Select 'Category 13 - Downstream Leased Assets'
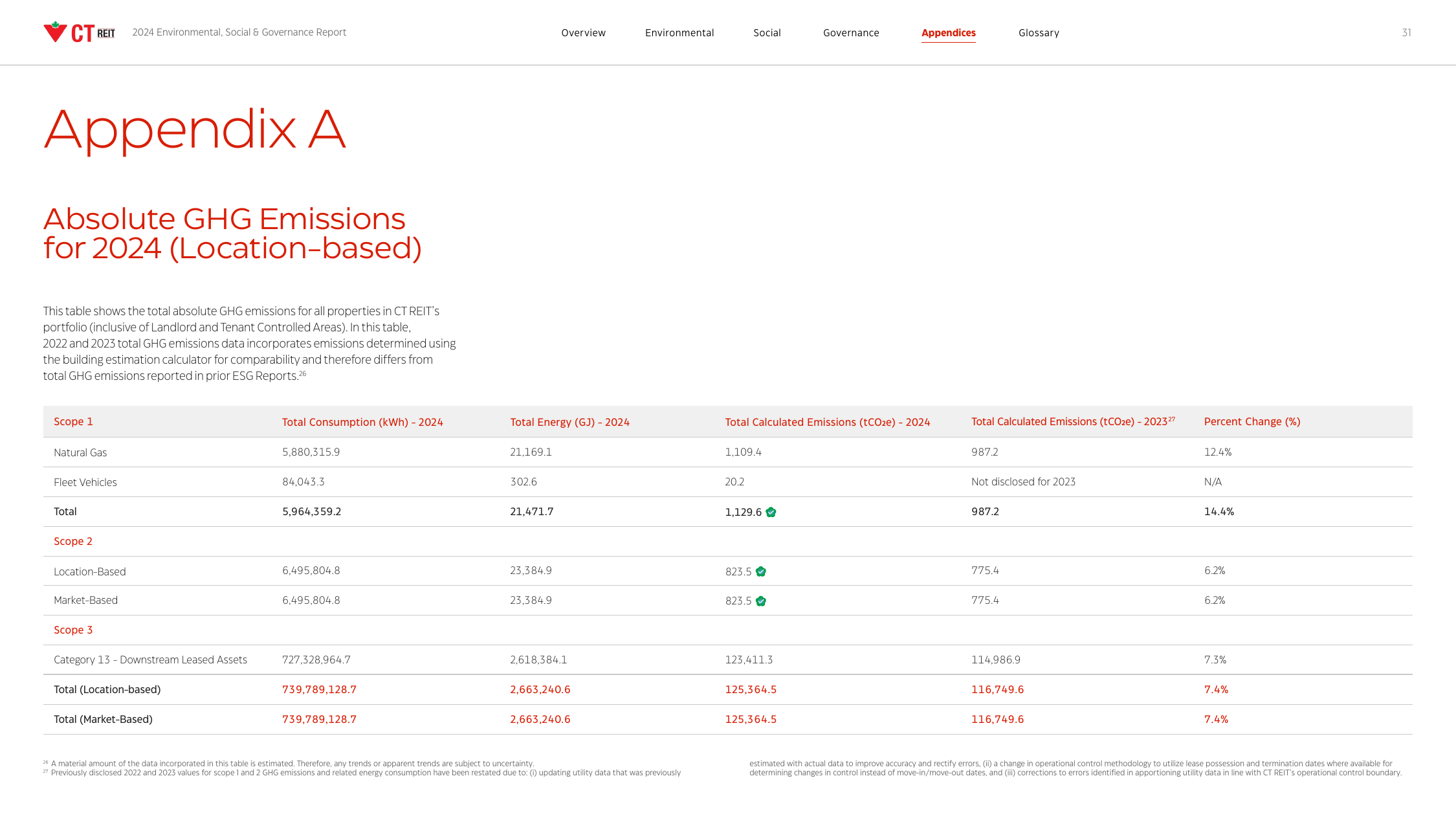This screenshot has height=820, width=1456. pos(150,659)
